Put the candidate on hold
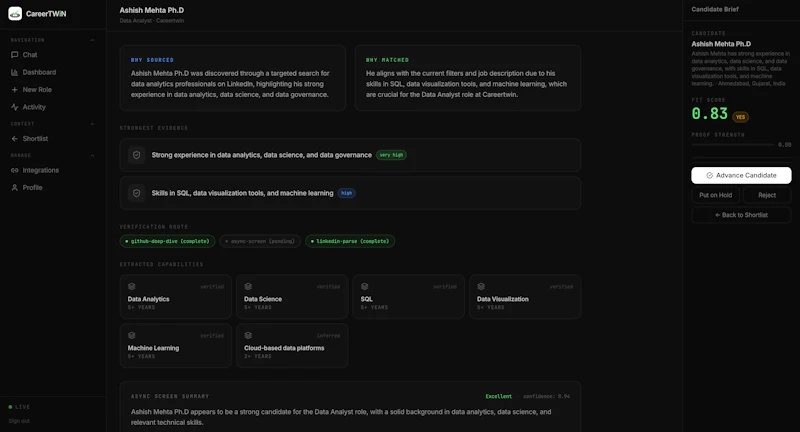The image size is (800, 432). [x=715, y=195]
